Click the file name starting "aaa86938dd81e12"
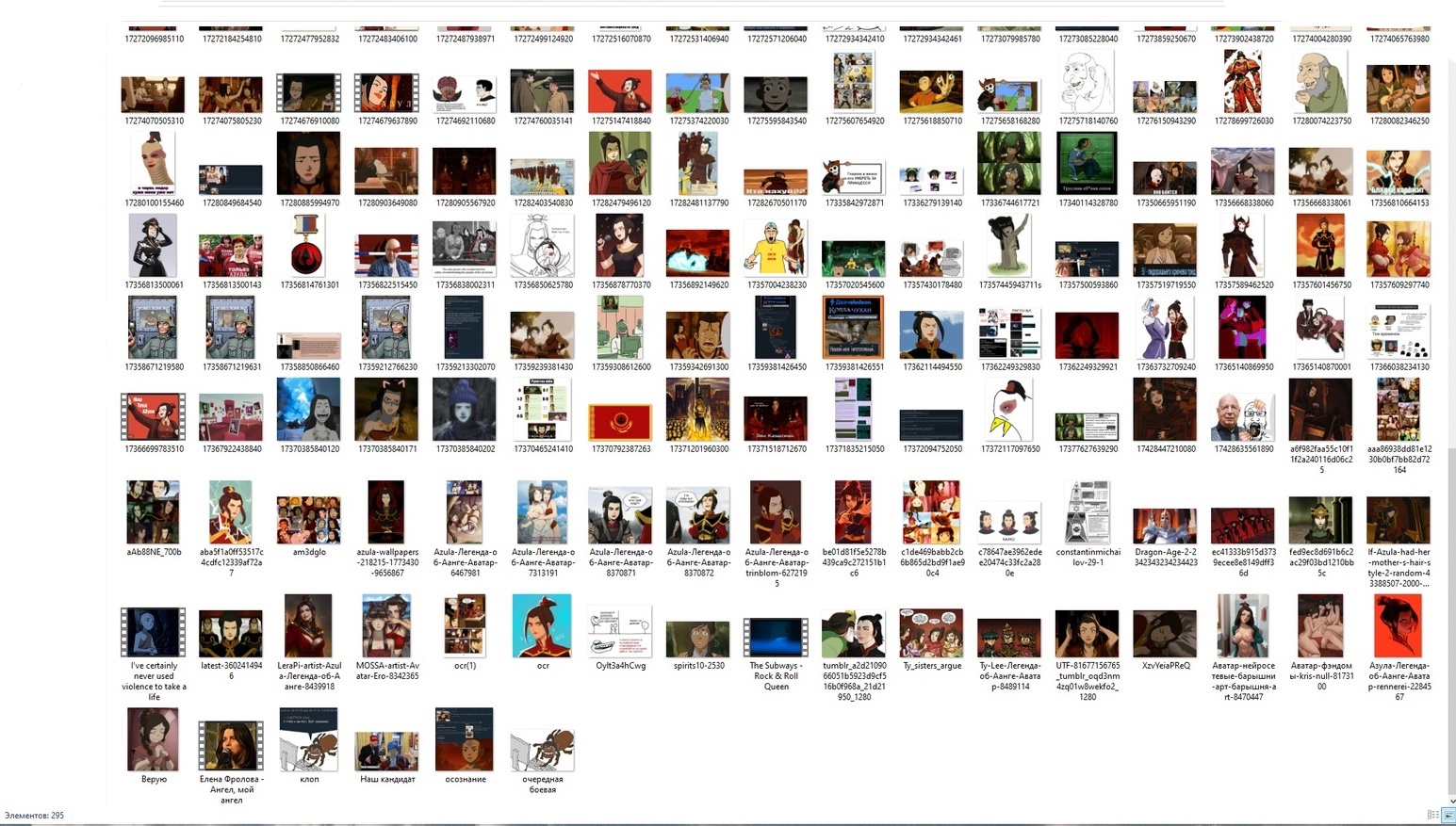 tap(1399, 460)
